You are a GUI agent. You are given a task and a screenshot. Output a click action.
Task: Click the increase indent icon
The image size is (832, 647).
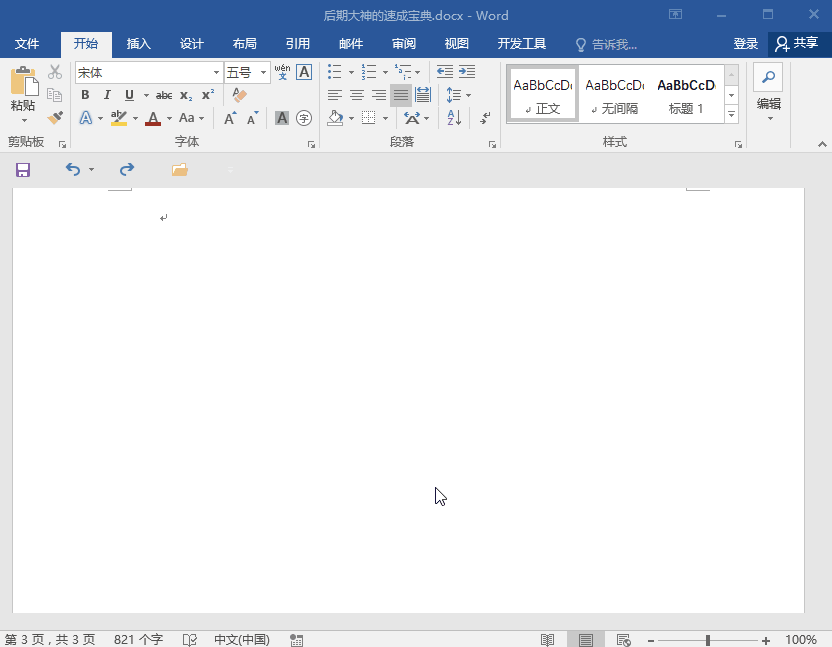pyautogui.click(x=467, y=72)
